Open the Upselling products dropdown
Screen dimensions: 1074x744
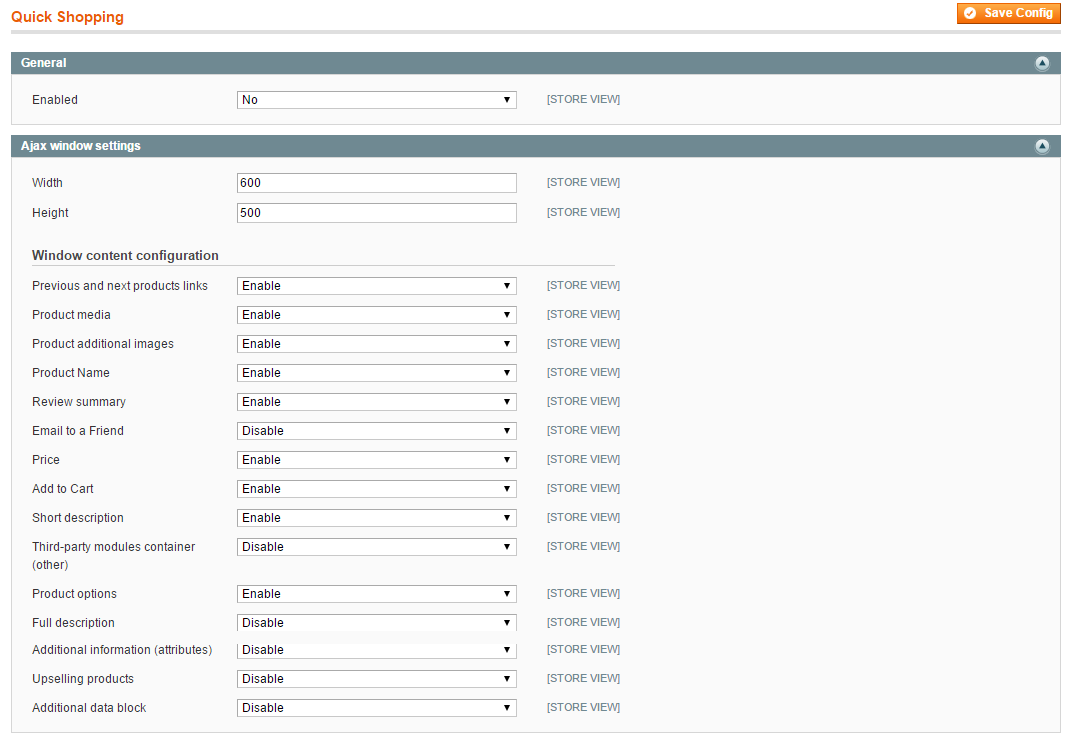pyautogui.click(x=377, y=679)
